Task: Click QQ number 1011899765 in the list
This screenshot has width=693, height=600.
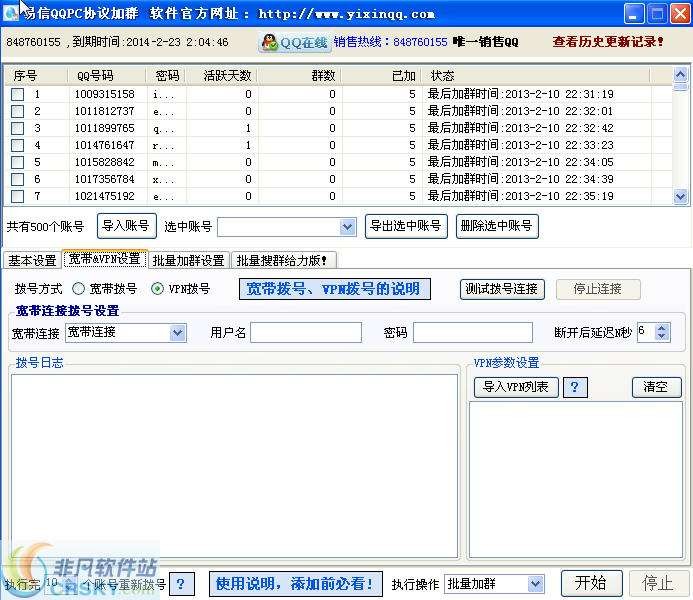Action: pyautogui.click(x=104, y=128)
